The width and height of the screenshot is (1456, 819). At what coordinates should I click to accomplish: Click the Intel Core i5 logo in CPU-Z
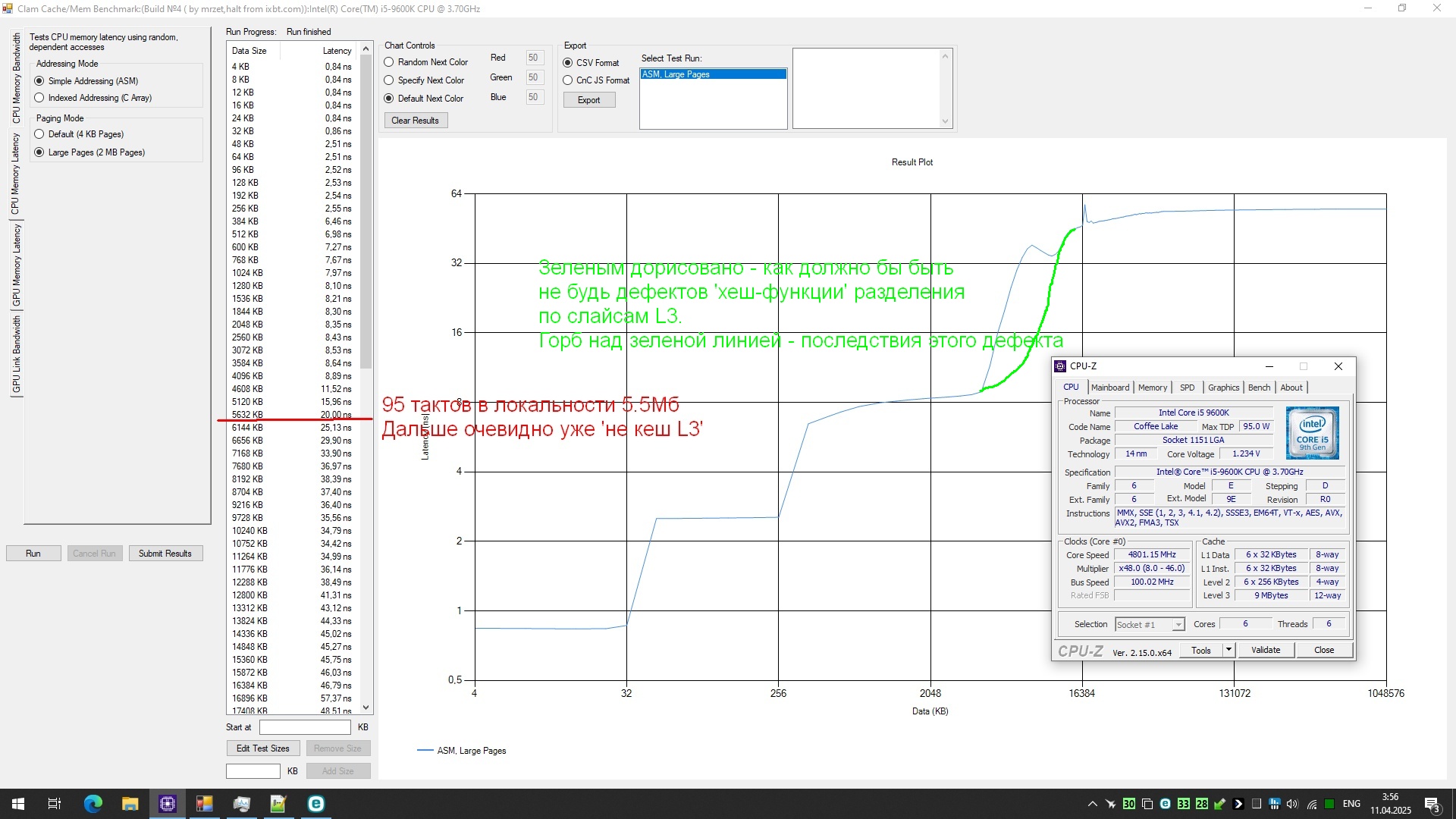click(1312, 433)
